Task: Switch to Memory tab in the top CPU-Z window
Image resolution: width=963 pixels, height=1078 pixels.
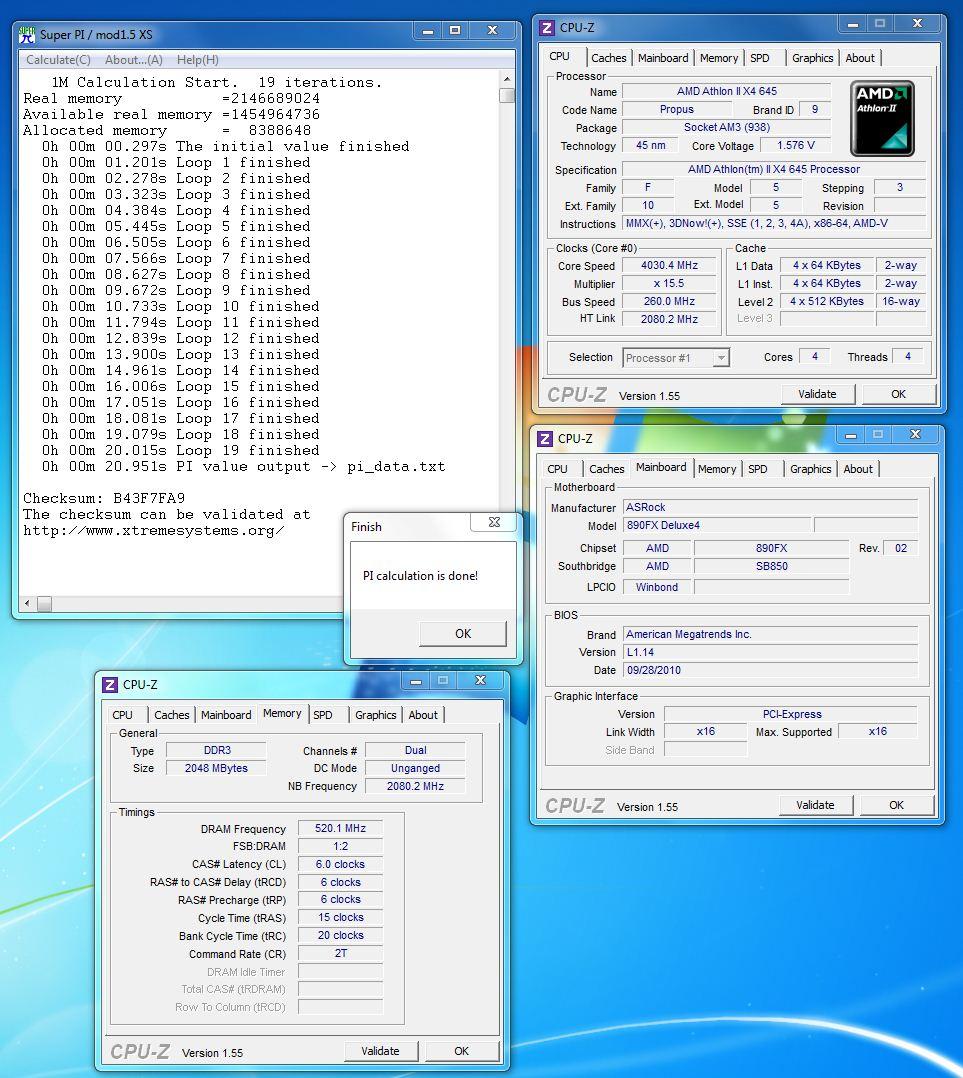Action: (x=718, y=58)
